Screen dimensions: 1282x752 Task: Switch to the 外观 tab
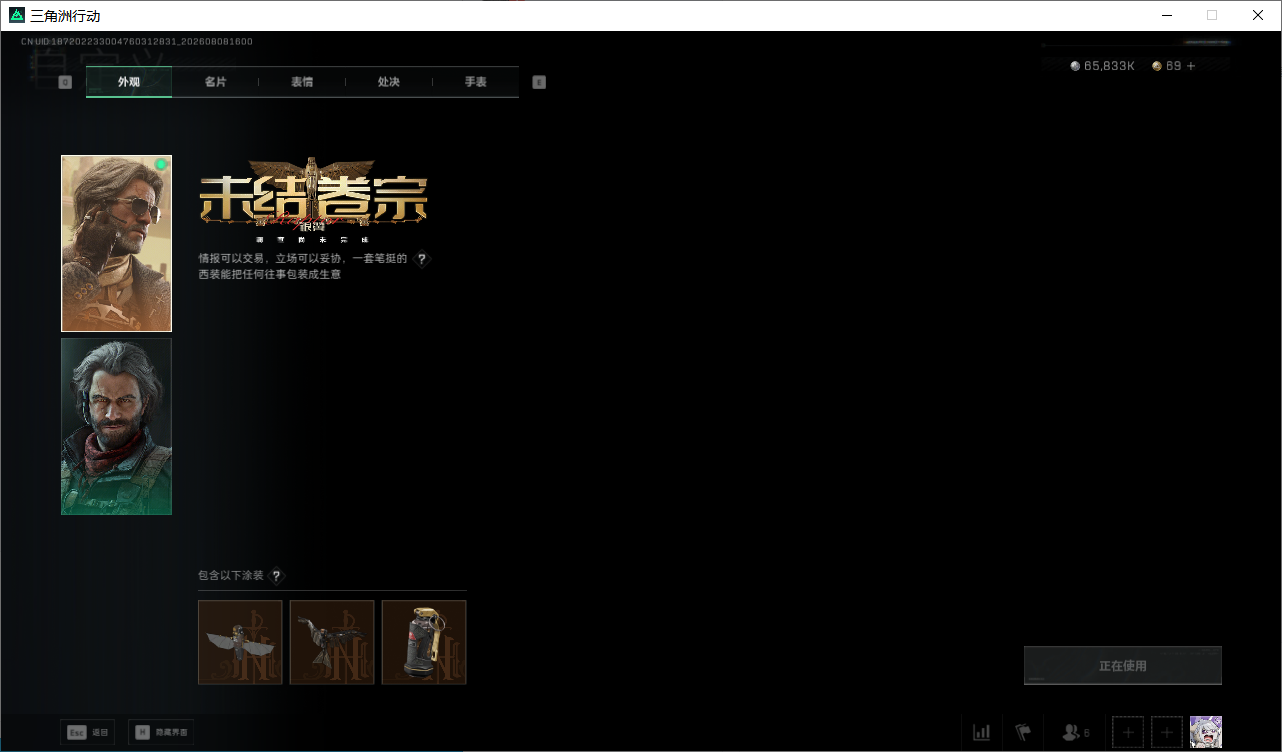[x=129, y=82]
